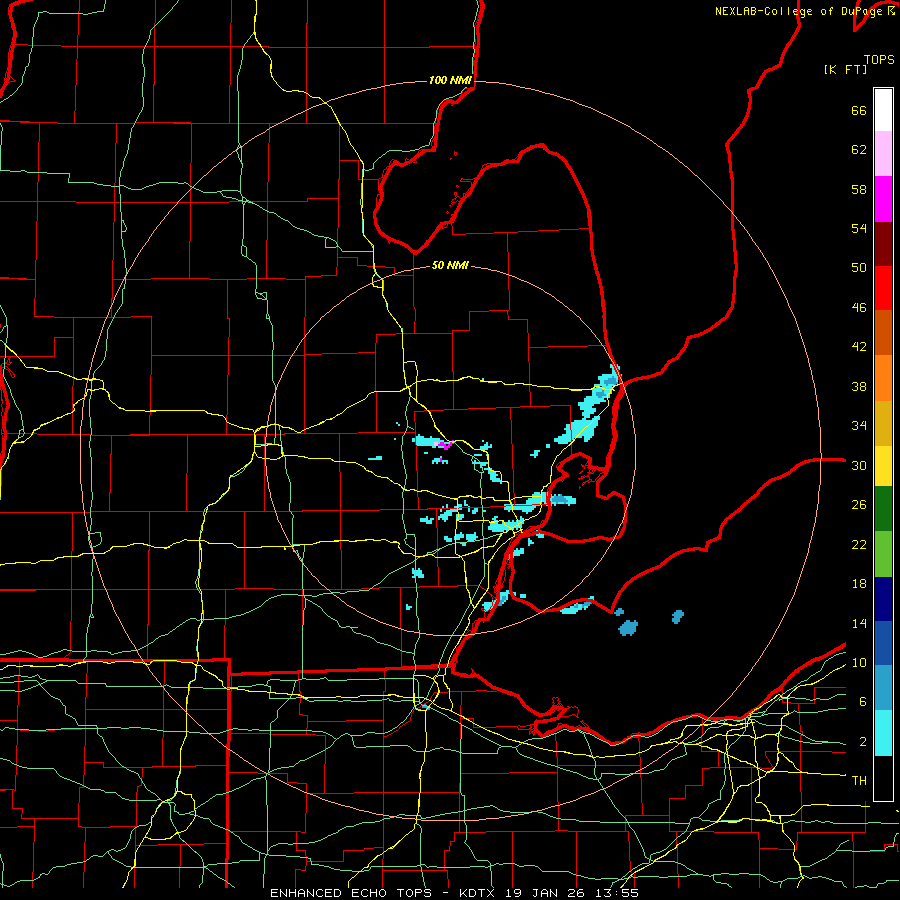Click the legend value 30
Viewport: 900px width, 900px height.
tap(859, 465)
